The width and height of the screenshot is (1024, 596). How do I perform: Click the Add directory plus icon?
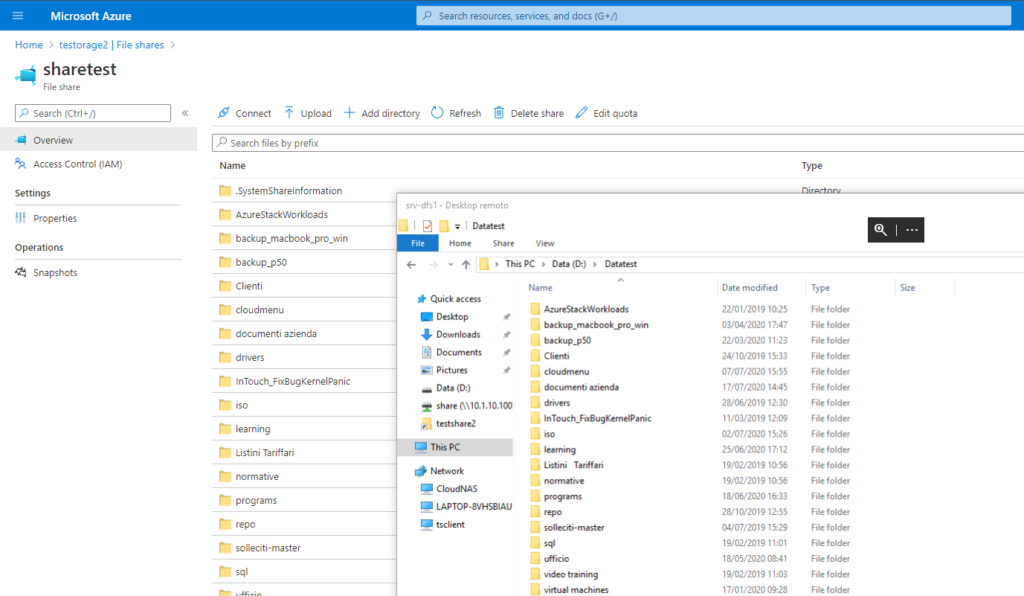click(349, 113)
